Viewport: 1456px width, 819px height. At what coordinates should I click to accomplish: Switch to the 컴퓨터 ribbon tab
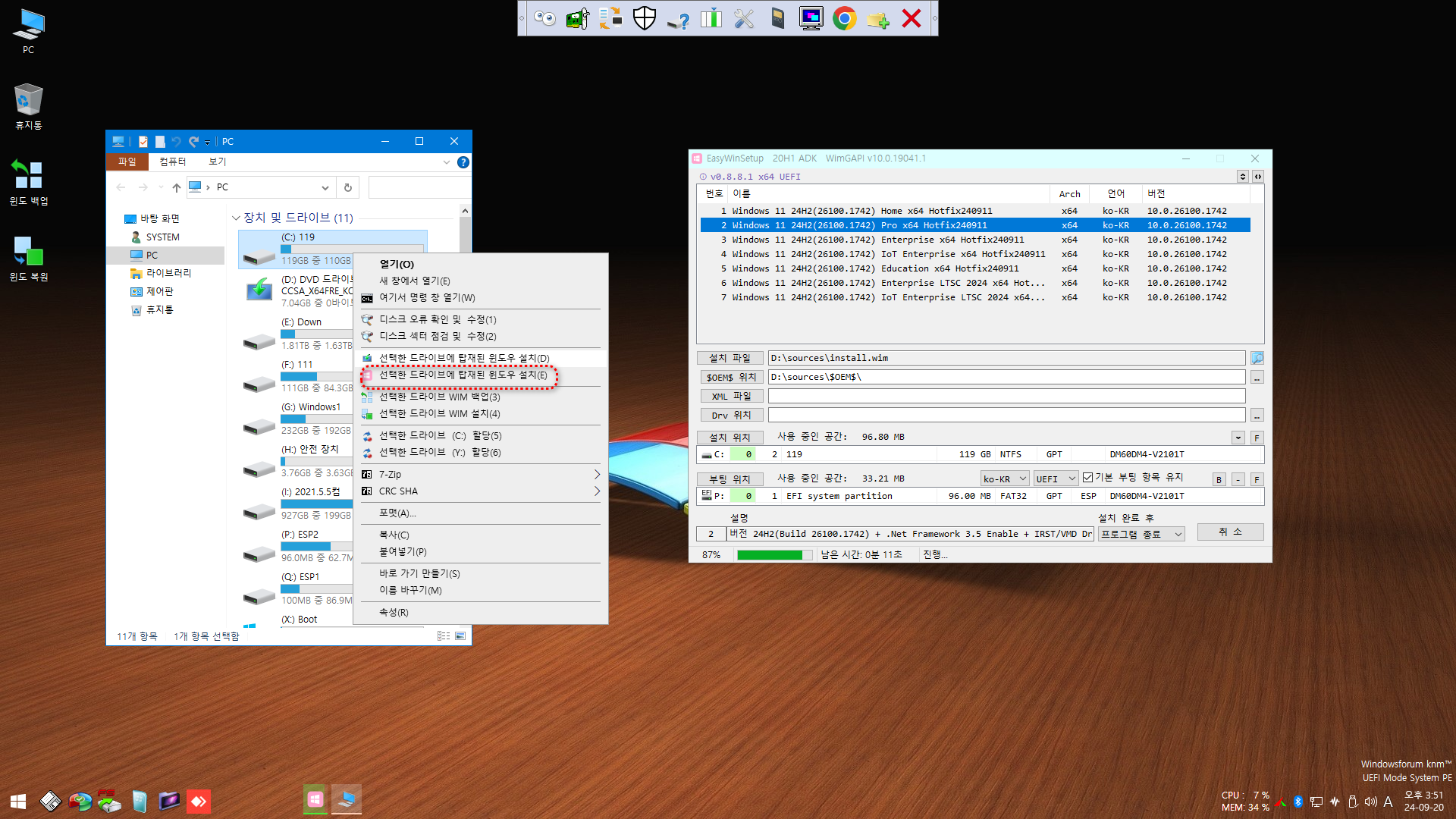[x=173, y=162]
